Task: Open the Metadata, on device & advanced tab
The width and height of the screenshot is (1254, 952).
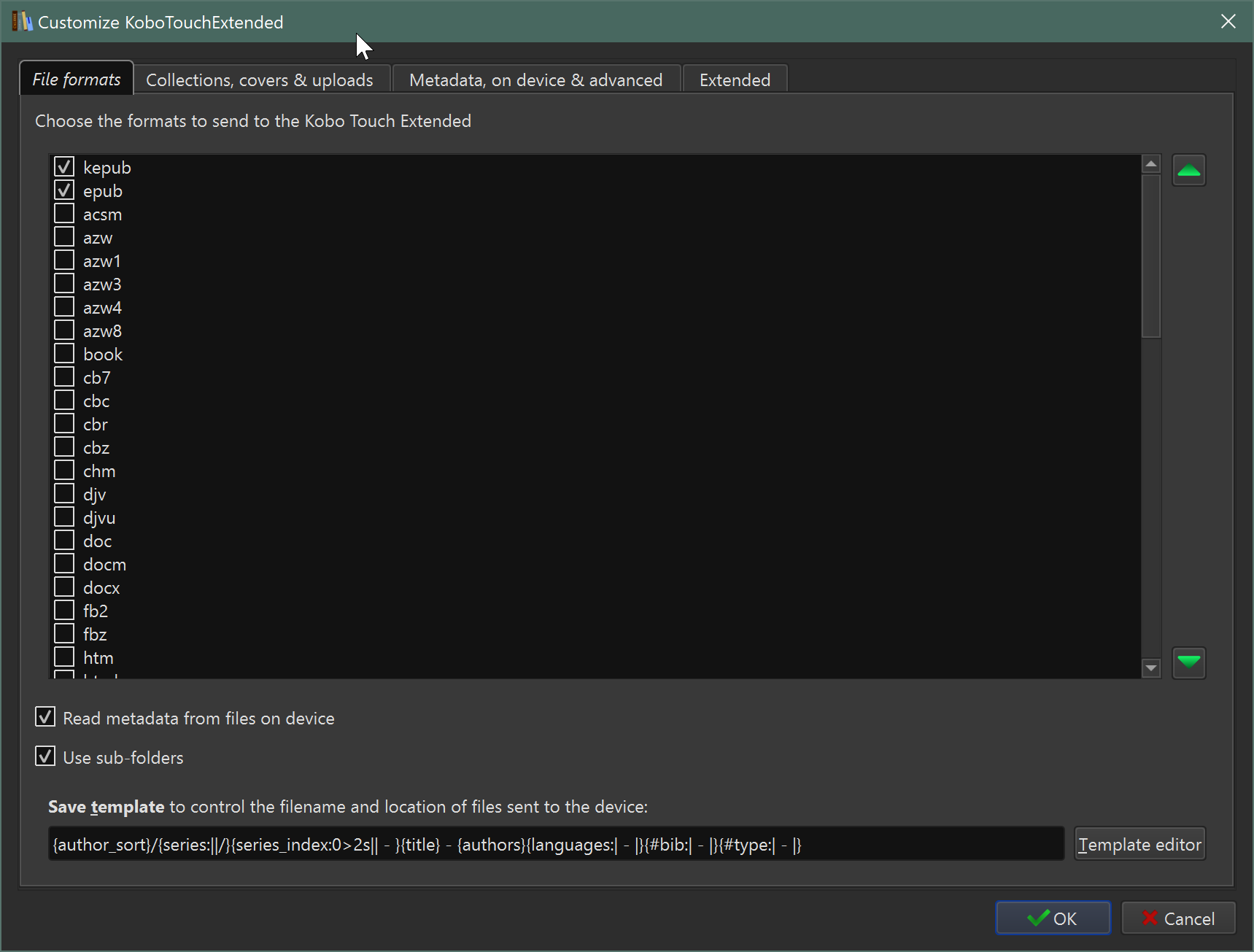Action: 536,80
